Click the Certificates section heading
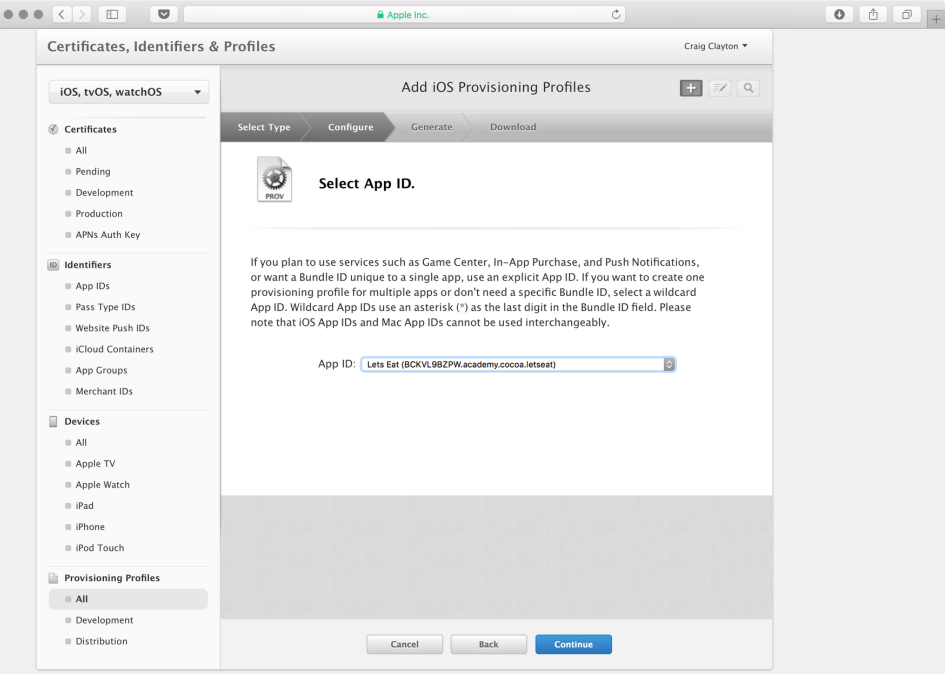This screenshot has width=945, height=674. pyautogui.click(x=90, y=129)
